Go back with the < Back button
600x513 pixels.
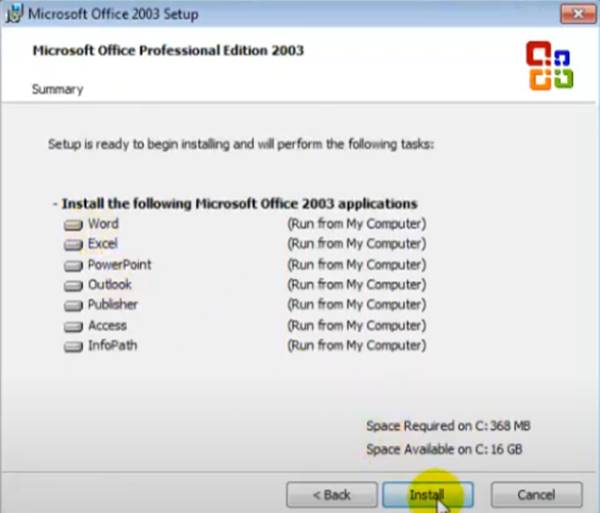[x=331, y=495]
